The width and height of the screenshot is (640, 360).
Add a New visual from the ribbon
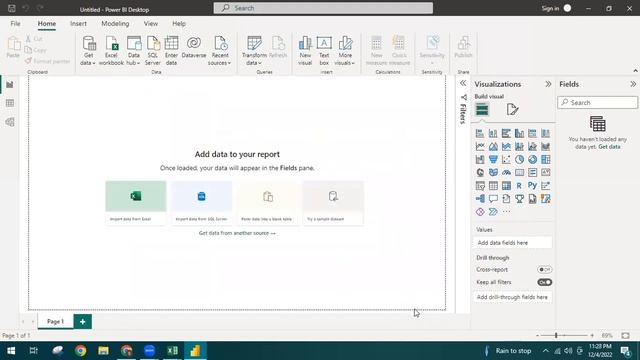tap(305, 51)
